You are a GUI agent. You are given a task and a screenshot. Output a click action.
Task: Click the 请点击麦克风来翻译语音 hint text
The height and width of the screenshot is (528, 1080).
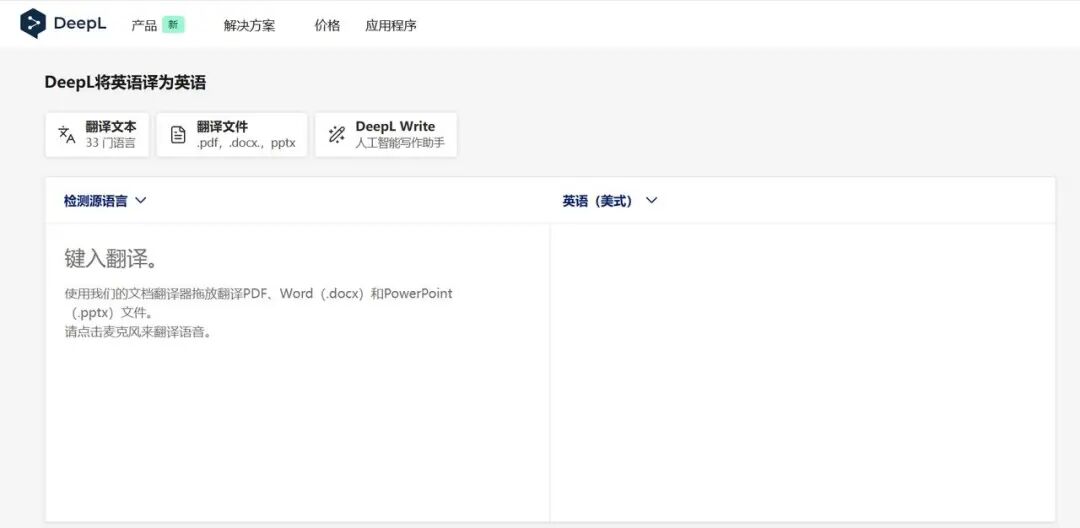pyautogui.click(x=137, y=332)
